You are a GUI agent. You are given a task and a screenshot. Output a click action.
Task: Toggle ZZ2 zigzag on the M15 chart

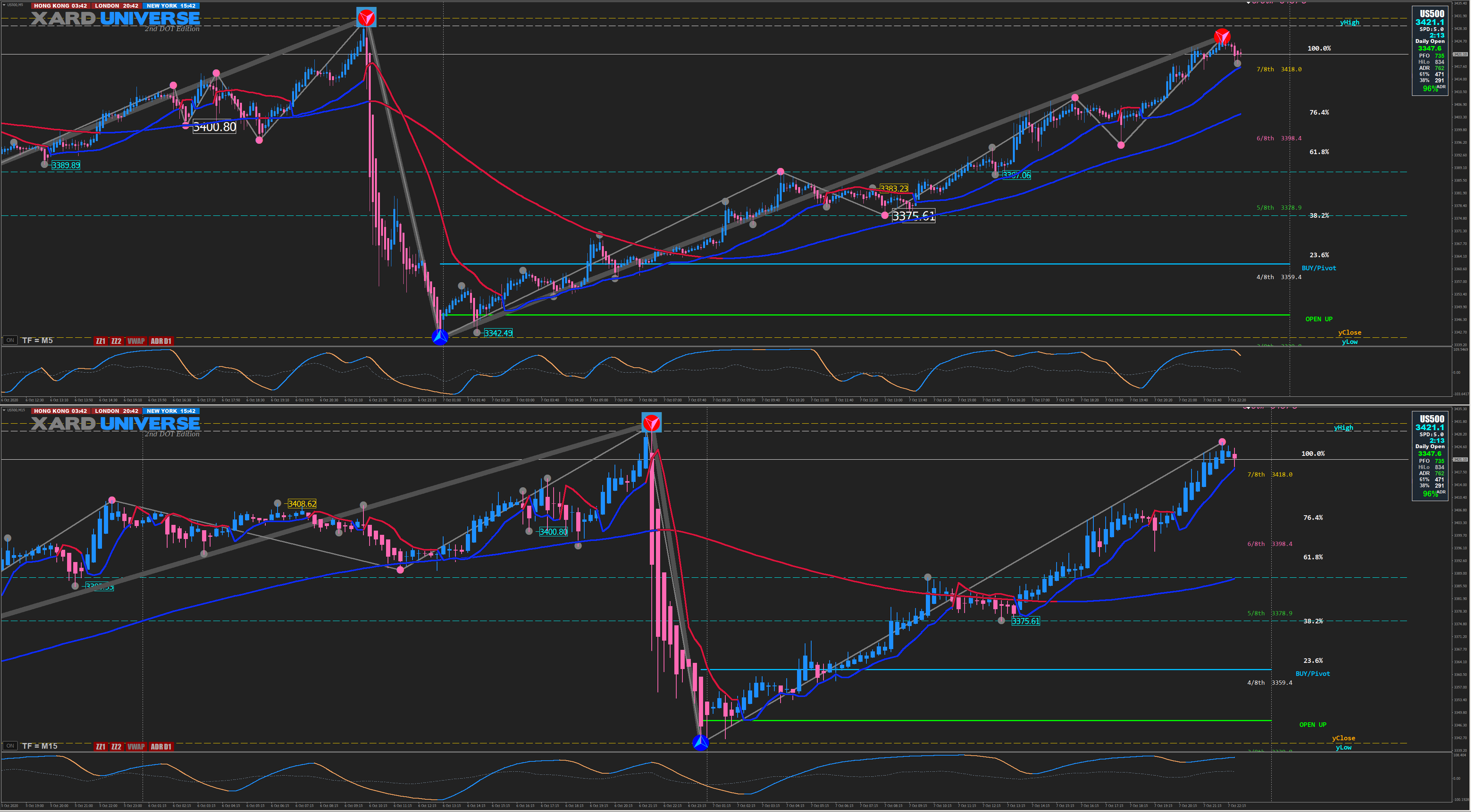pyautogui.click(x=116, y=746)
